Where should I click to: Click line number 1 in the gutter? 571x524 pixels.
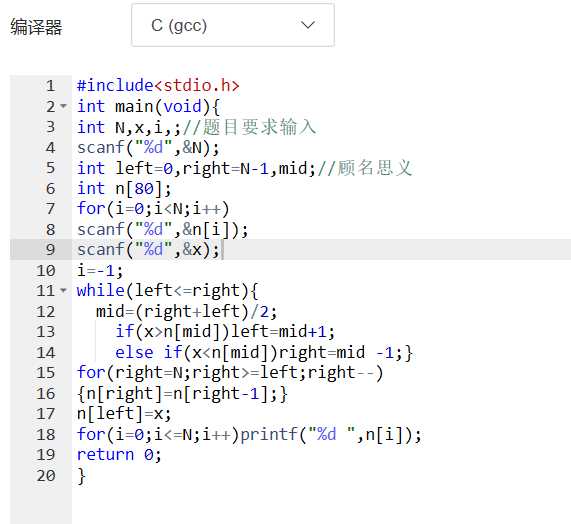coord(51,86)
